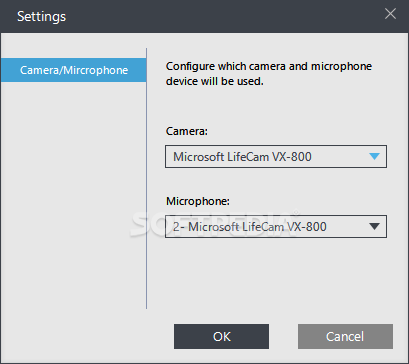Click the blank gap between OK and Cancel

283,336
